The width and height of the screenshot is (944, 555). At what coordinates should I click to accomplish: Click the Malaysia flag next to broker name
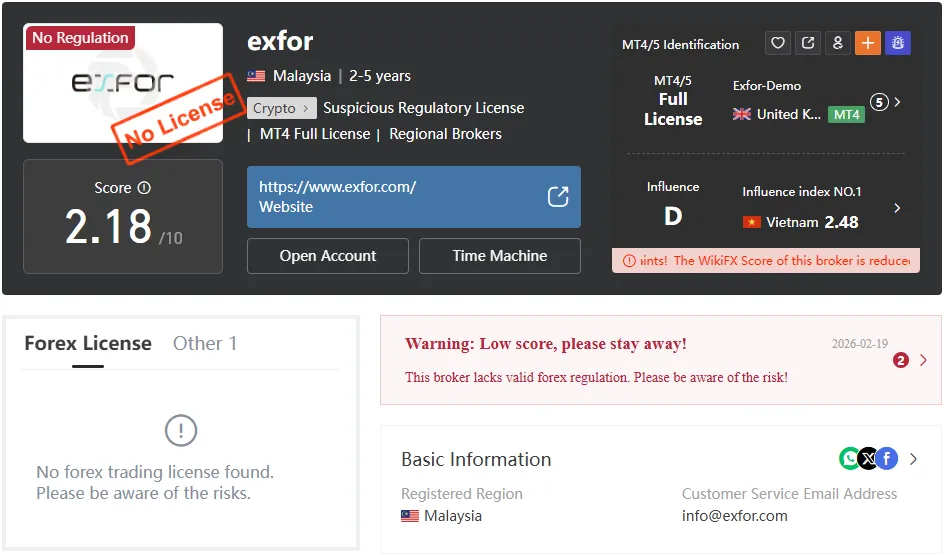256,76
